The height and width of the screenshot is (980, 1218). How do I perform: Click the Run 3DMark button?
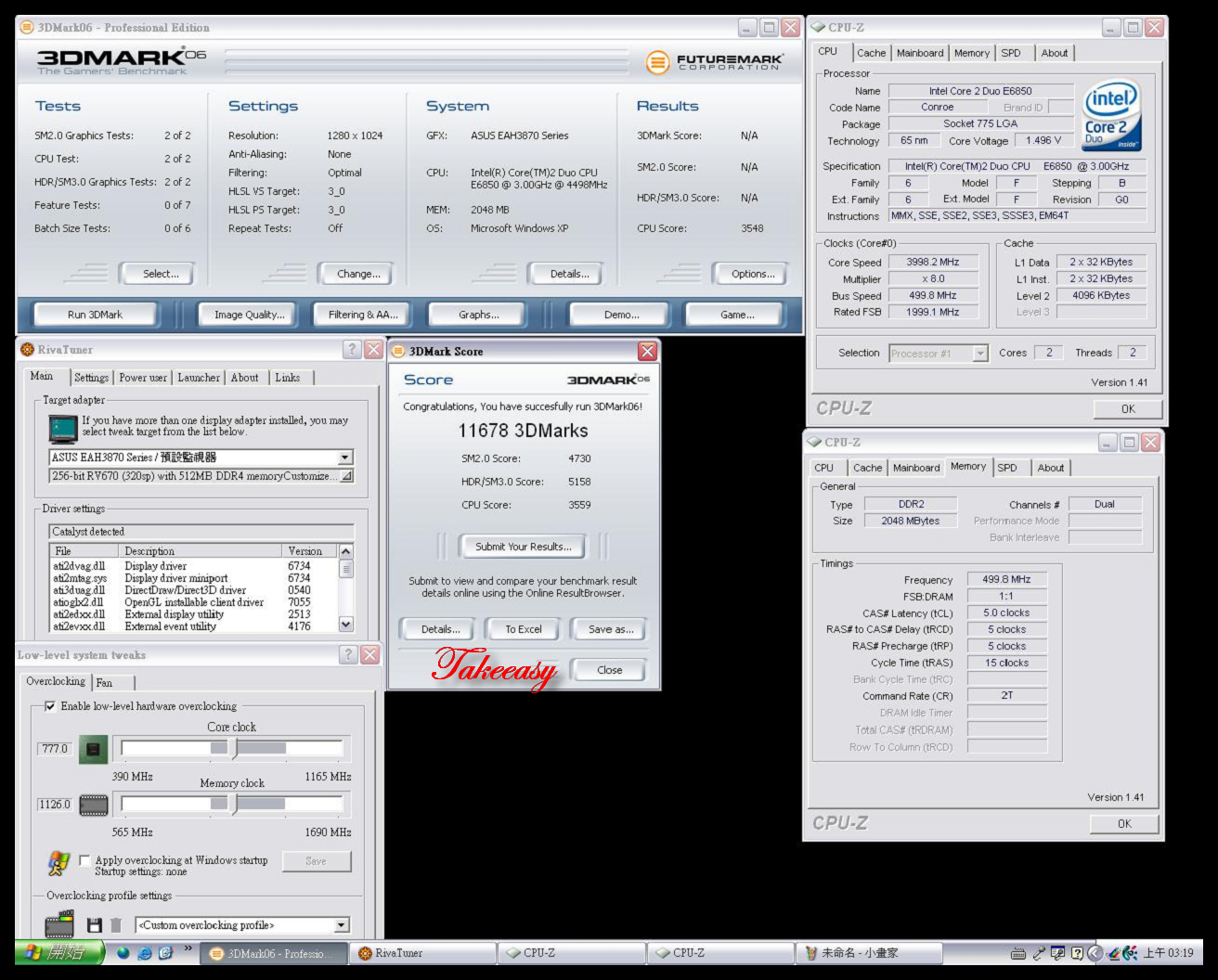95,315
